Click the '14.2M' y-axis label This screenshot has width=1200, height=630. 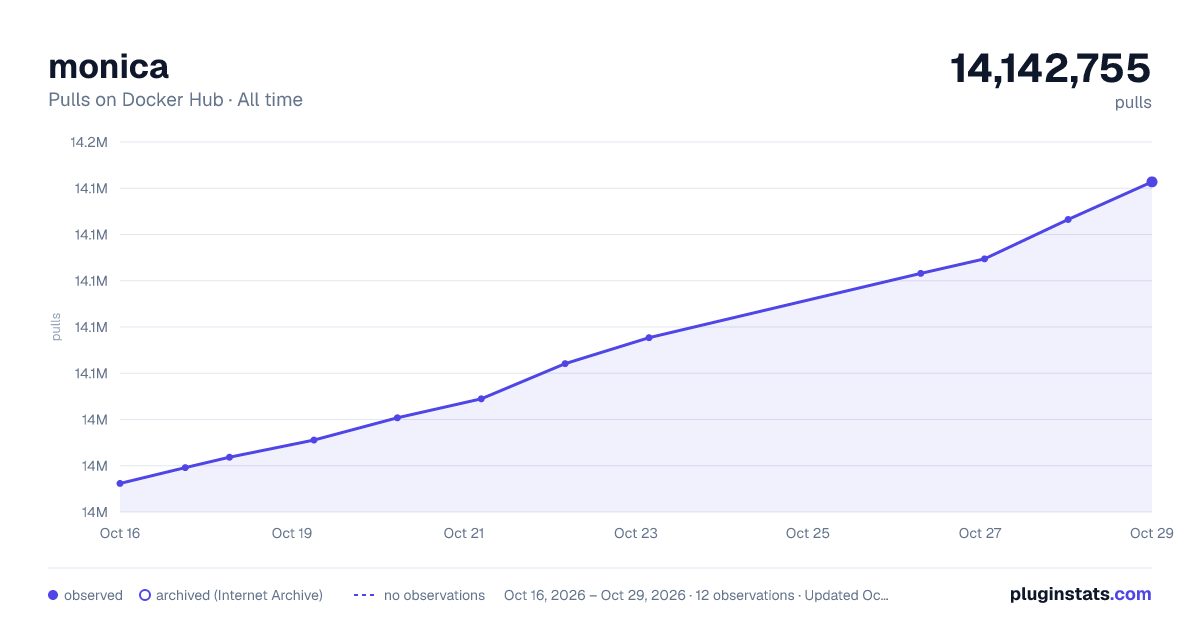88,142
